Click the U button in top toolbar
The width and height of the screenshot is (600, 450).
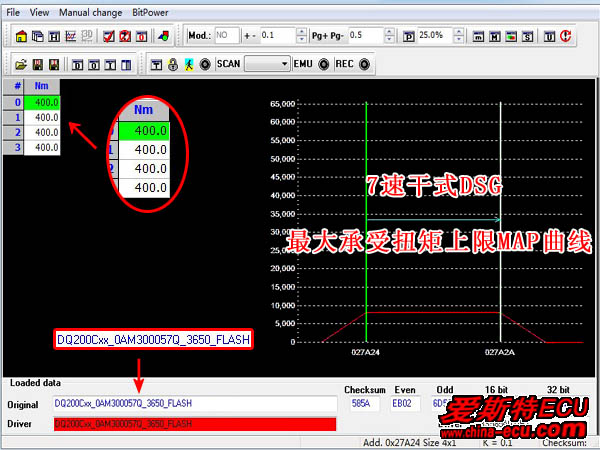pos(550,36)
